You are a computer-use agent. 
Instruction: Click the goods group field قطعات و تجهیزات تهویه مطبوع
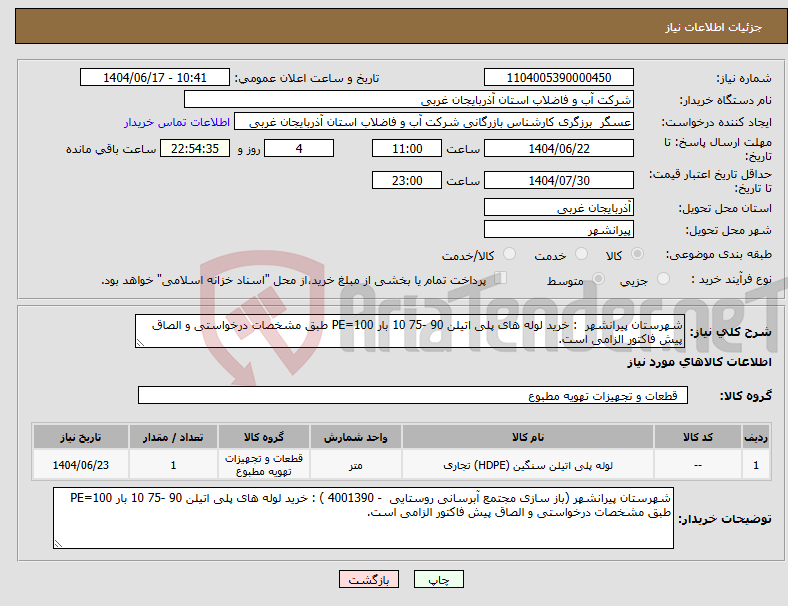tap(413, 395)
